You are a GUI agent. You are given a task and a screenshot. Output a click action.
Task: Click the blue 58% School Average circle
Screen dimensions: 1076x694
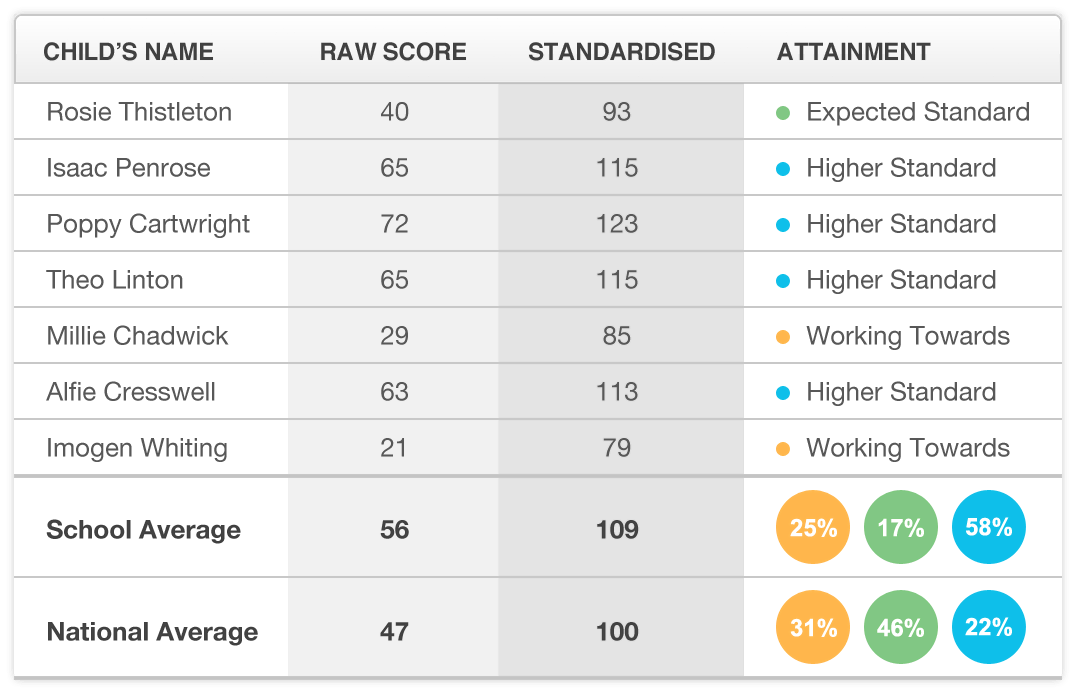pyautogui.click(x=989, y=528)
